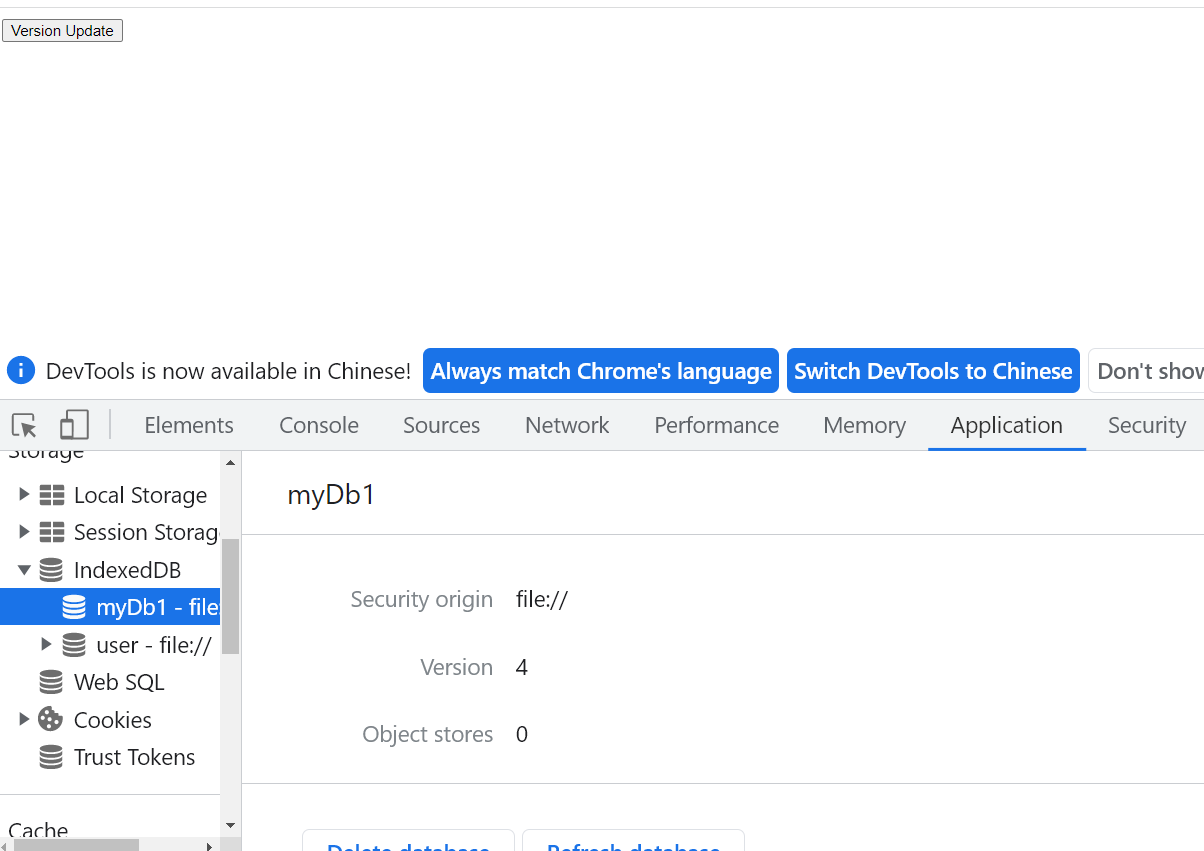This screenshot has height=851, width=1204.
Task: Expand the Cookies node
Action: pos(24,720)
